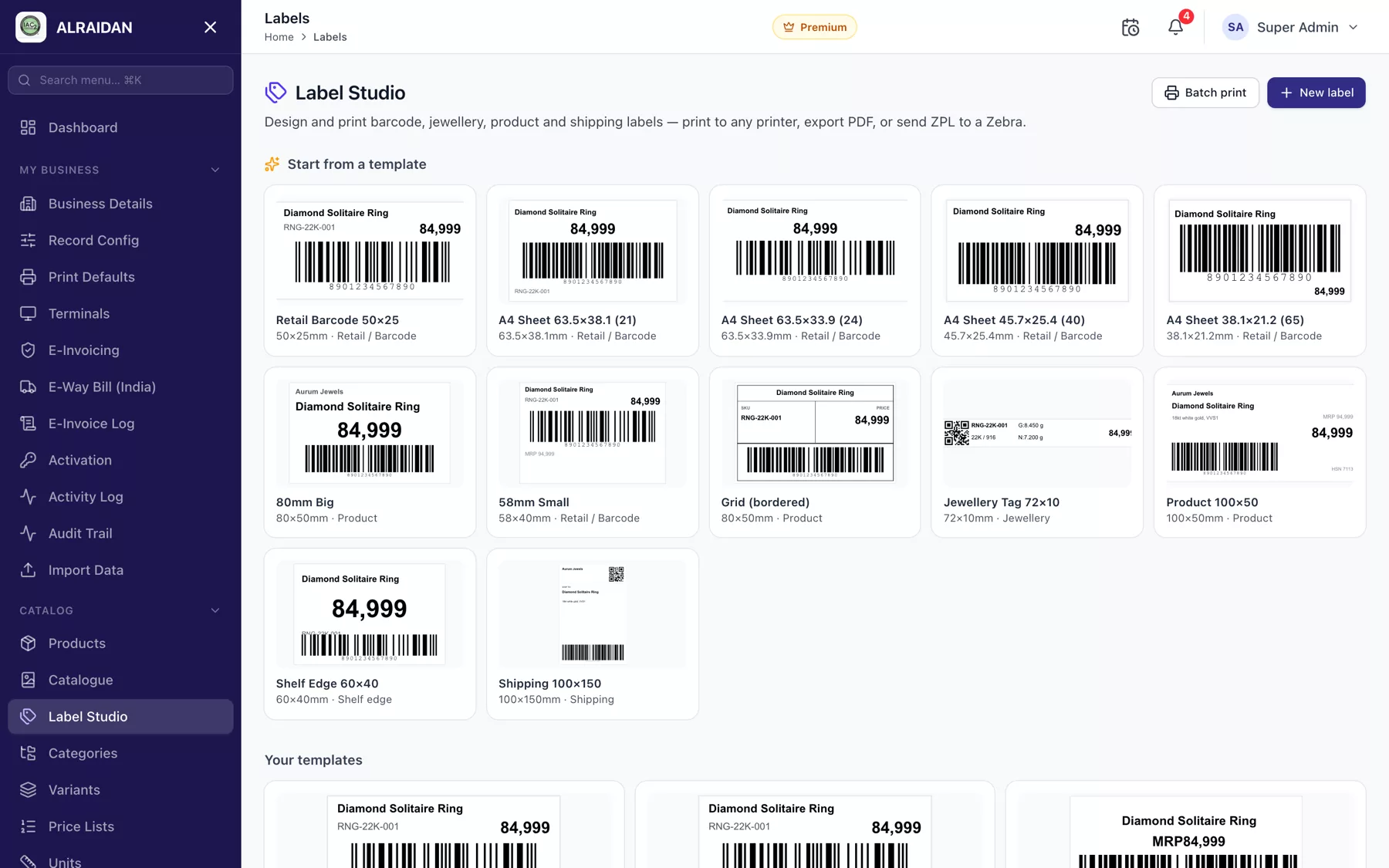Click the Categories tree icon
Viewport: 1389px width, 868px height.
(28, 753)
